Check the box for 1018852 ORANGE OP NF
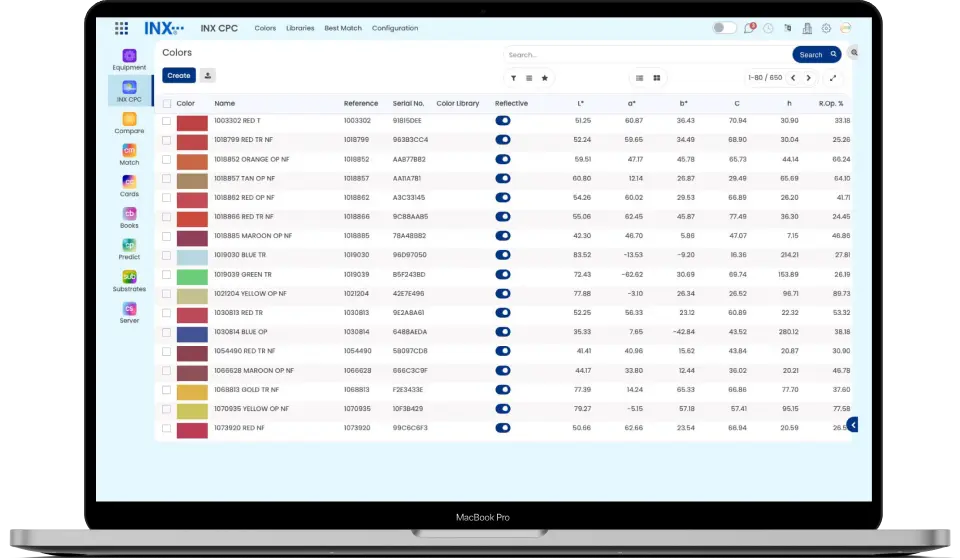The width and height of the screenshot is (960, 560). point(167,159)
